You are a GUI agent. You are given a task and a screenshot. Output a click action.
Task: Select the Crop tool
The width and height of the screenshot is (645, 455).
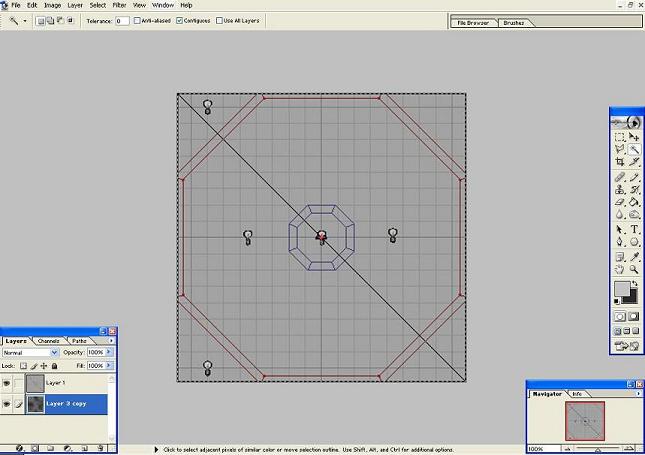point(620,162)
